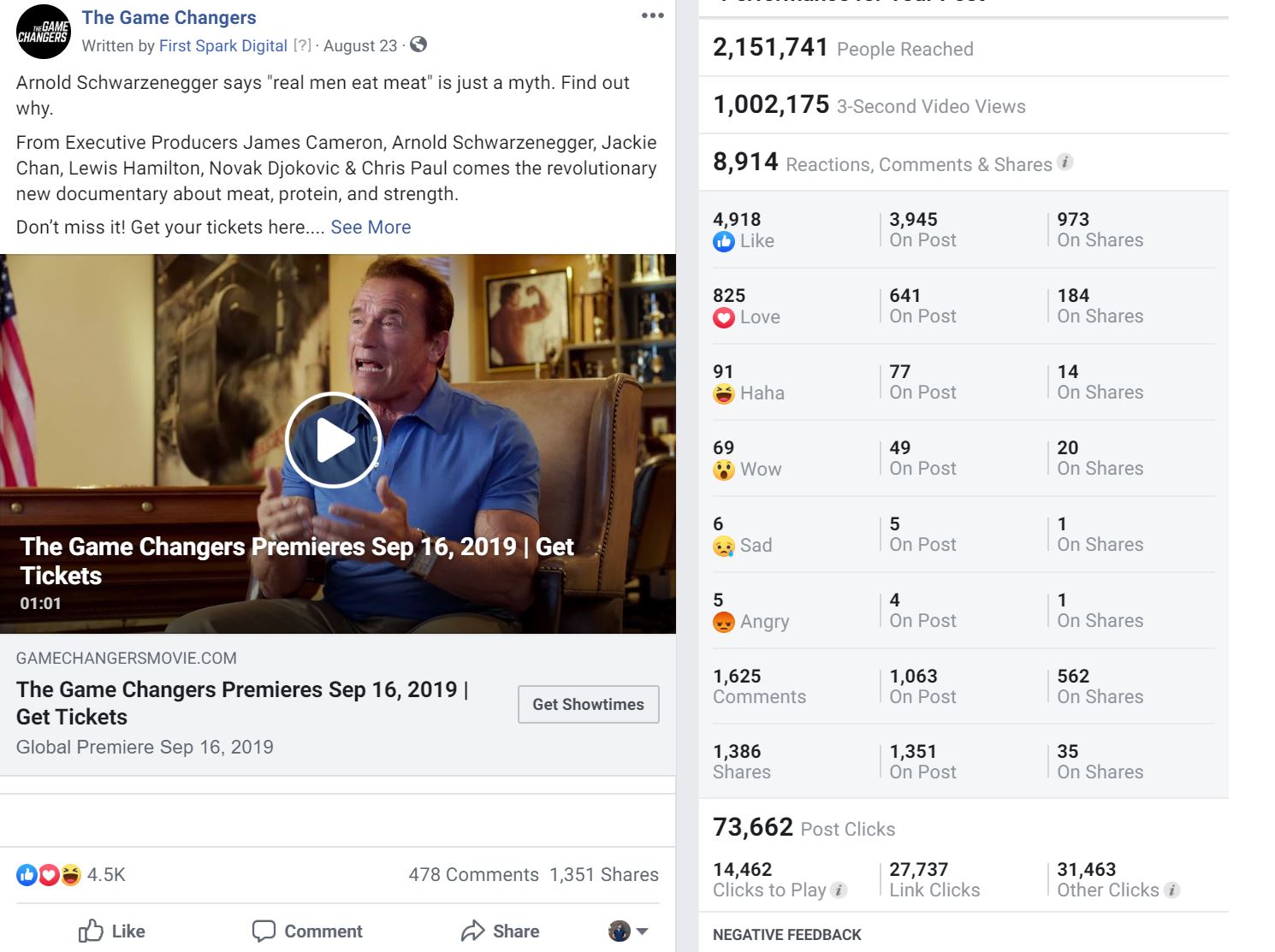Click the 27,737 Link Clicks value
The width and height of the screenshot is (1275, 952).
919,870
